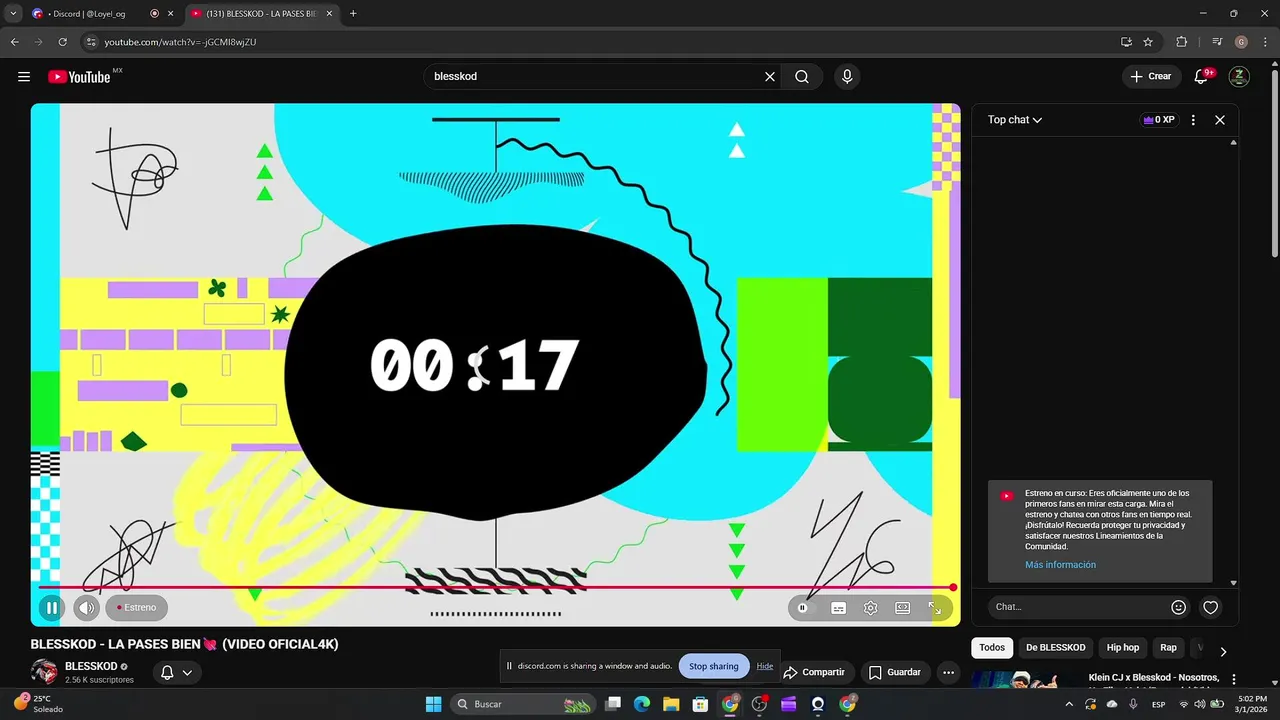Enter fullscreen mode
This screenshot has height=720, width=1280.
tap(935, 607)
